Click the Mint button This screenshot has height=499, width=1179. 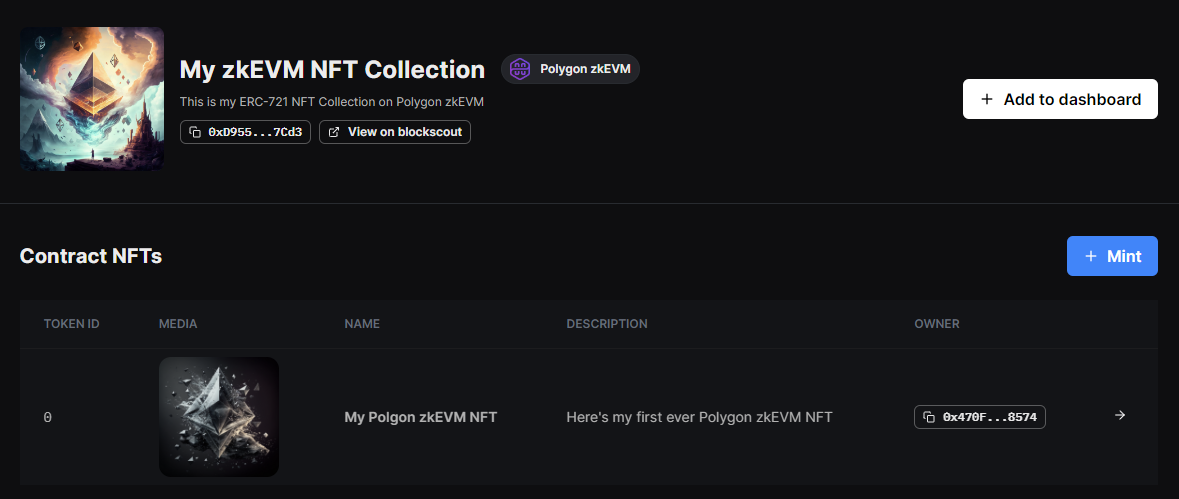(1112, 256)
